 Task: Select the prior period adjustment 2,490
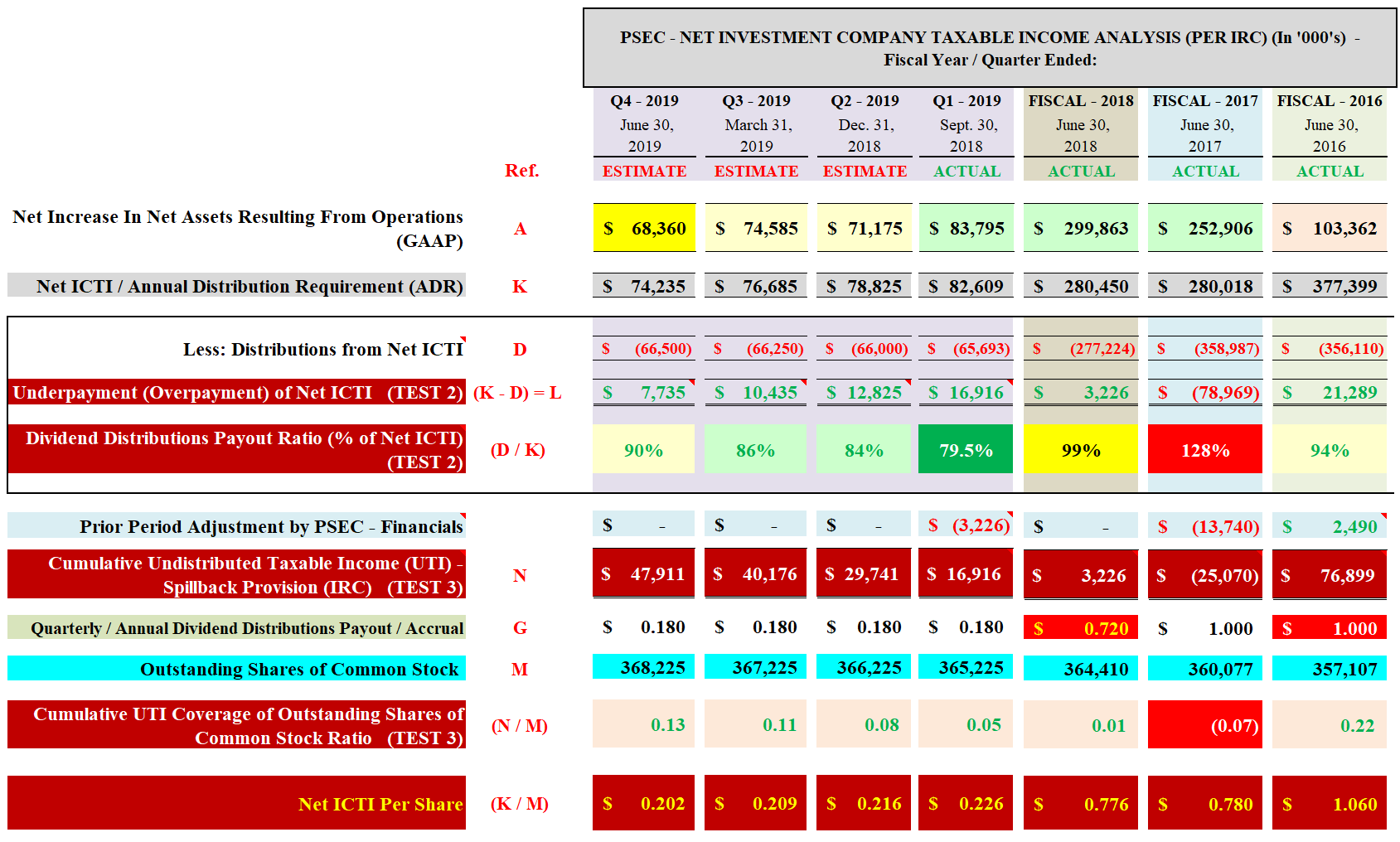click(1330, 525)
